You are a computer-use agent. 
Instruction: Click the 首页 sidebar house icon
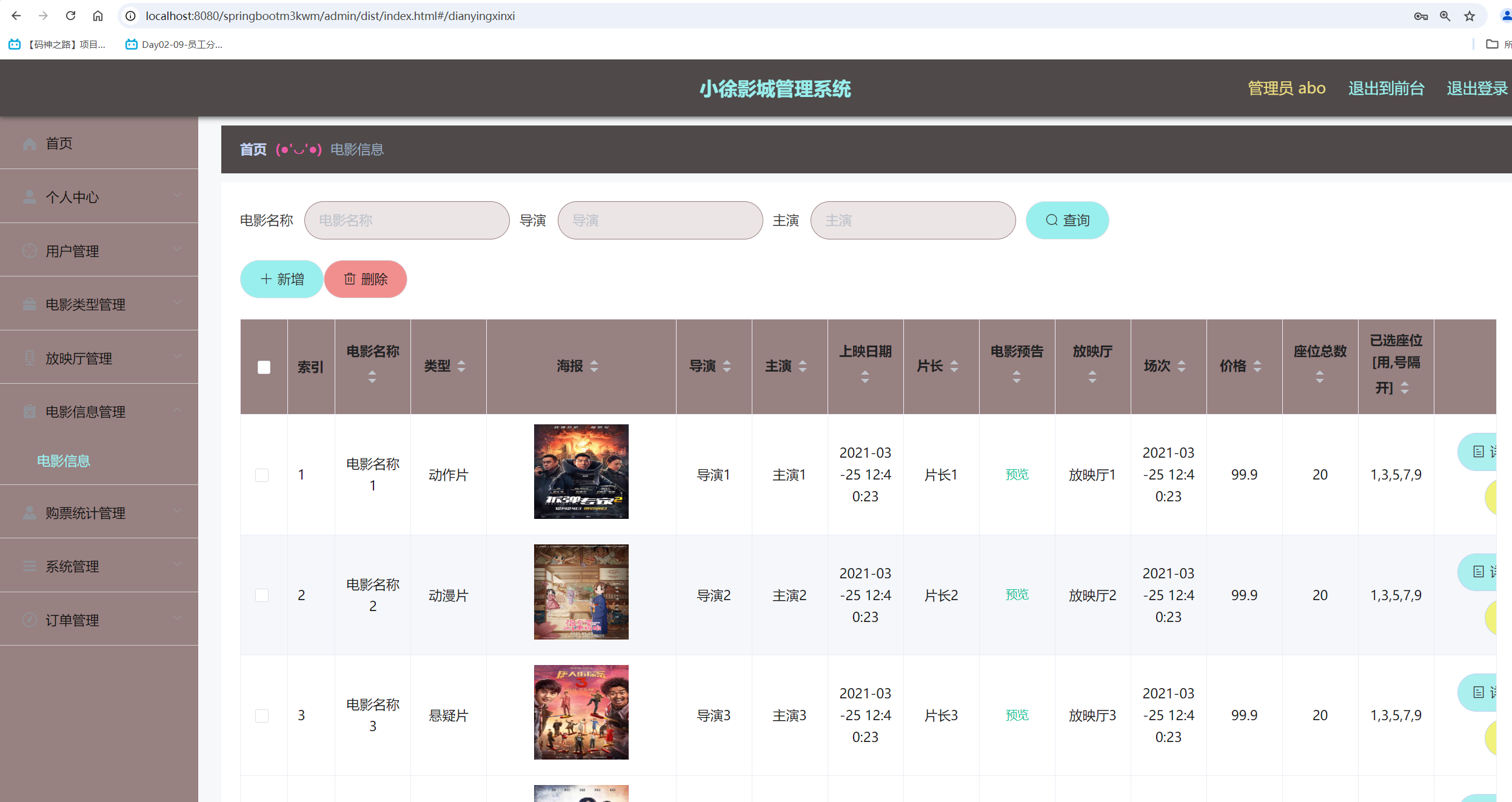[x=29, y=144]
